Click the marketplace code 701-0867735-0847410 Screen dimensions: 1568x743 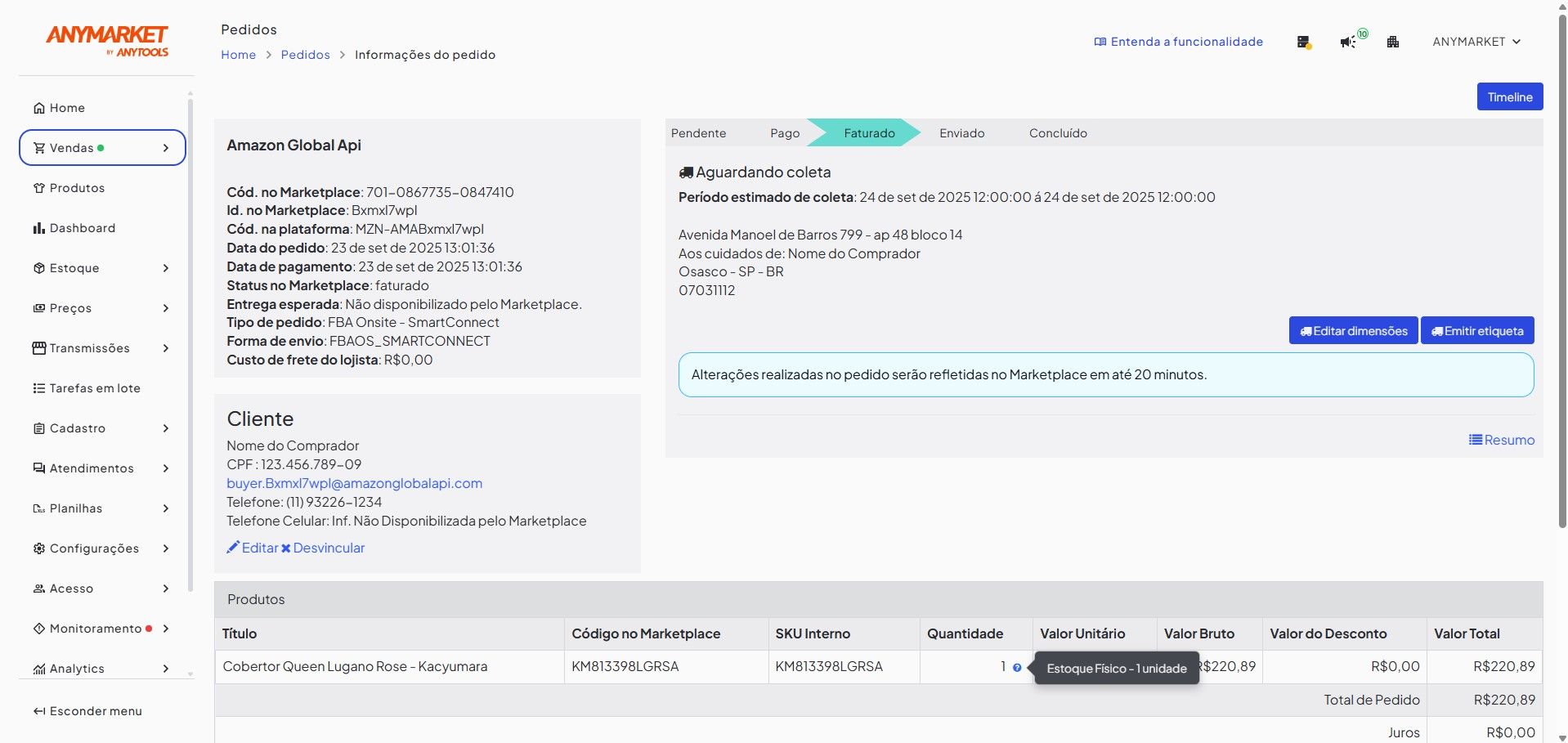click(440, 192)
